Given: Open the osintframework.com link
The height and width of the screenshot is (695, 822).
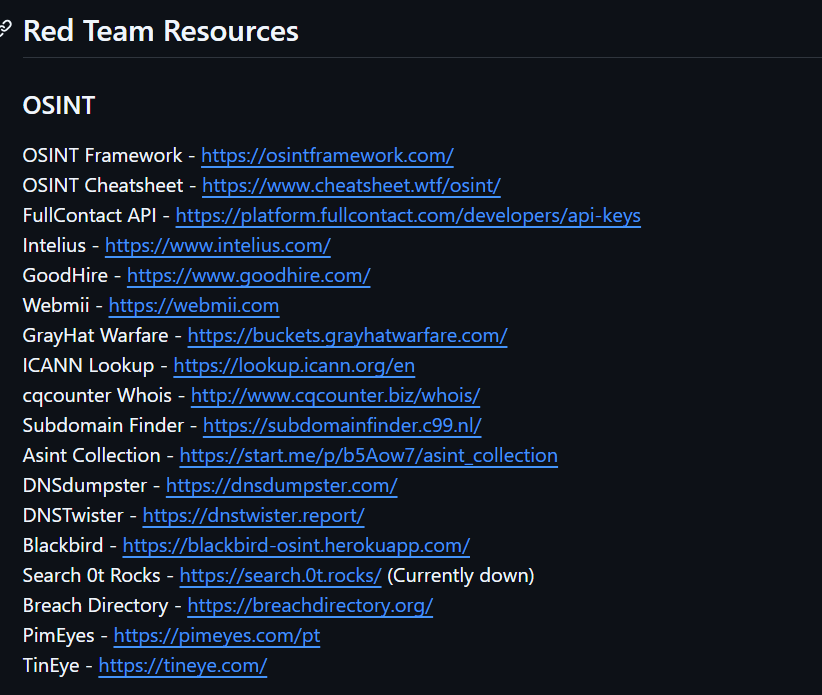Looking at the screenshot, I should point(327,156).
